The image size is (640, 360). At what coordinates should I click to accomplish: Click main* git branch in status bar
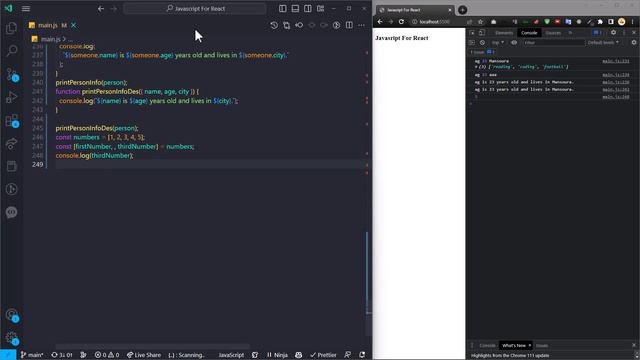32,355
